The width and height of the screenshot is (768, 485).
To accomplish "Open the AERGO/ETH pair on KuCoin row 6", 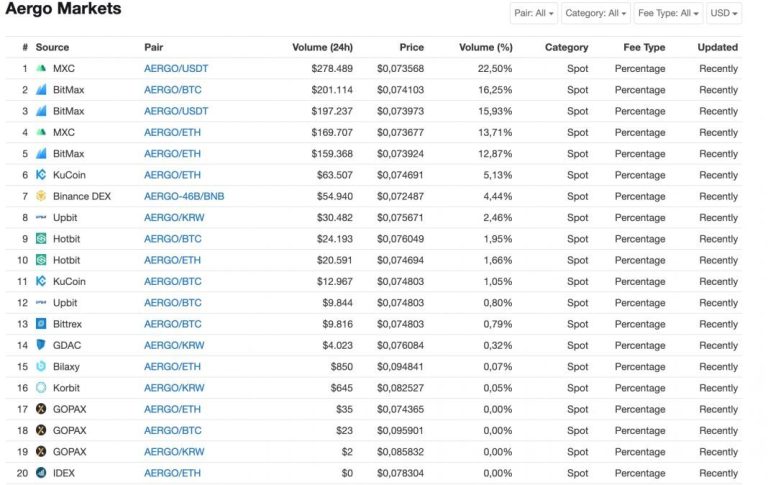I will point(172,175).
